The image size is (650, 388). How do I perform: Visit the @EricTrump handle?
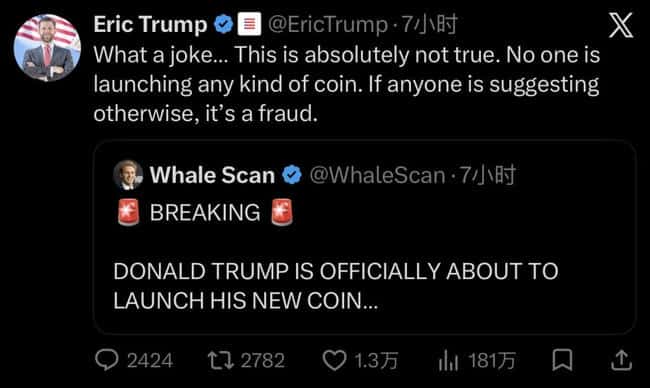tap(327, 24)
